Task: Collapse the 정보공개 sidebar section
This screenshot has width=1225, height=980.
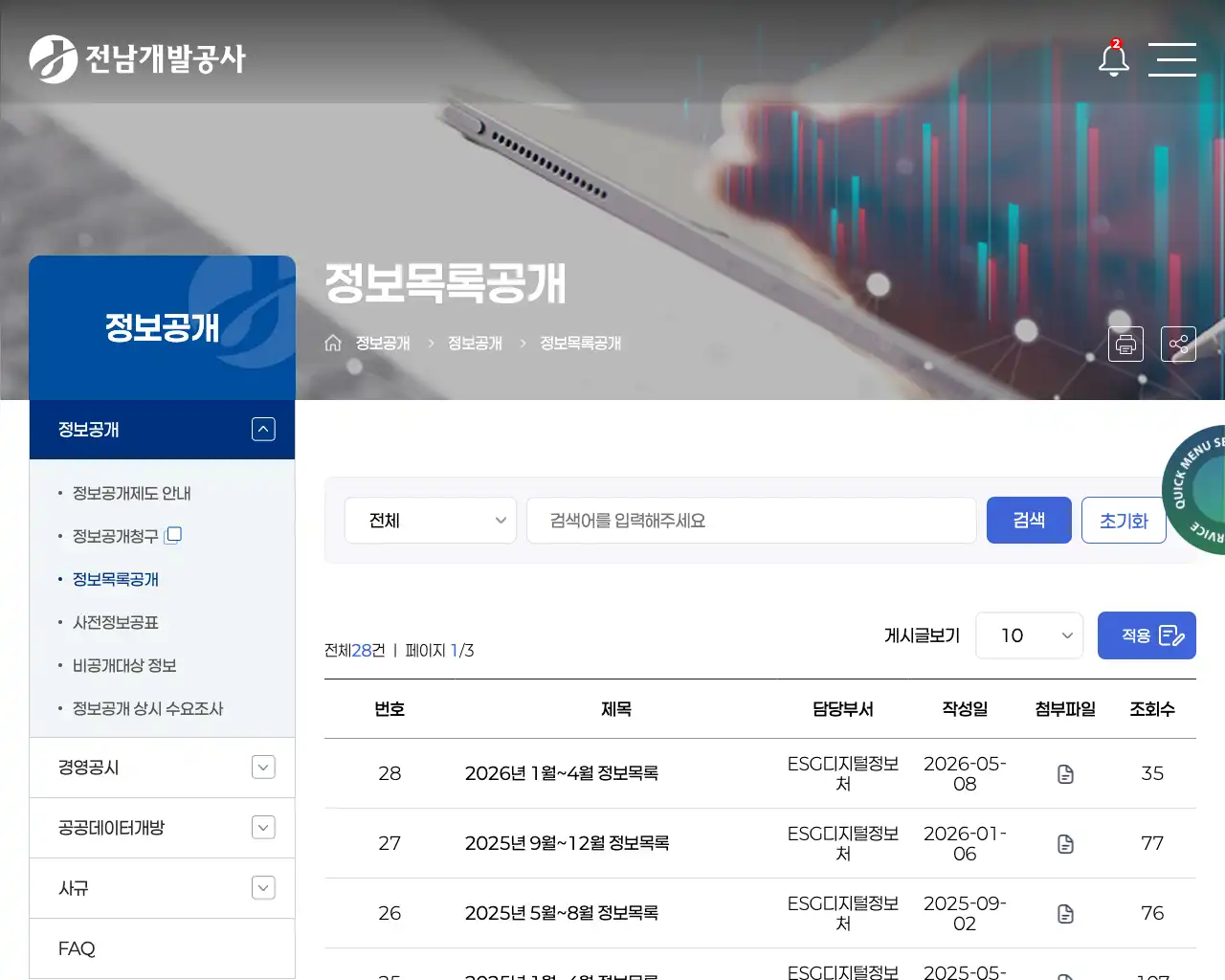Action: tap(263, 430)
